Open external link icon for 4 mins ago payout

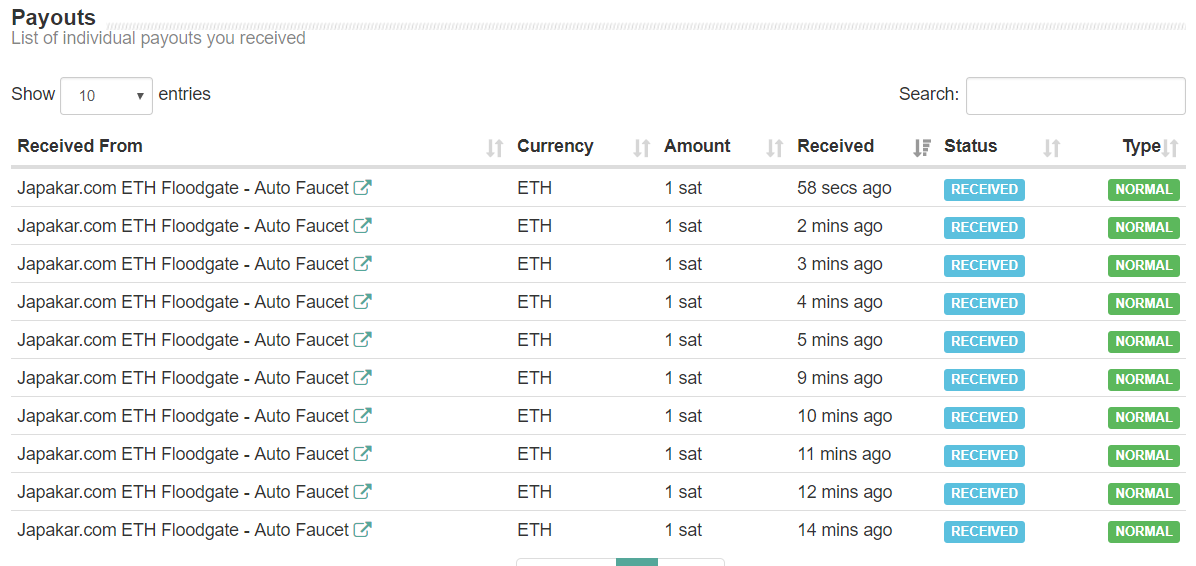(363, 302)
